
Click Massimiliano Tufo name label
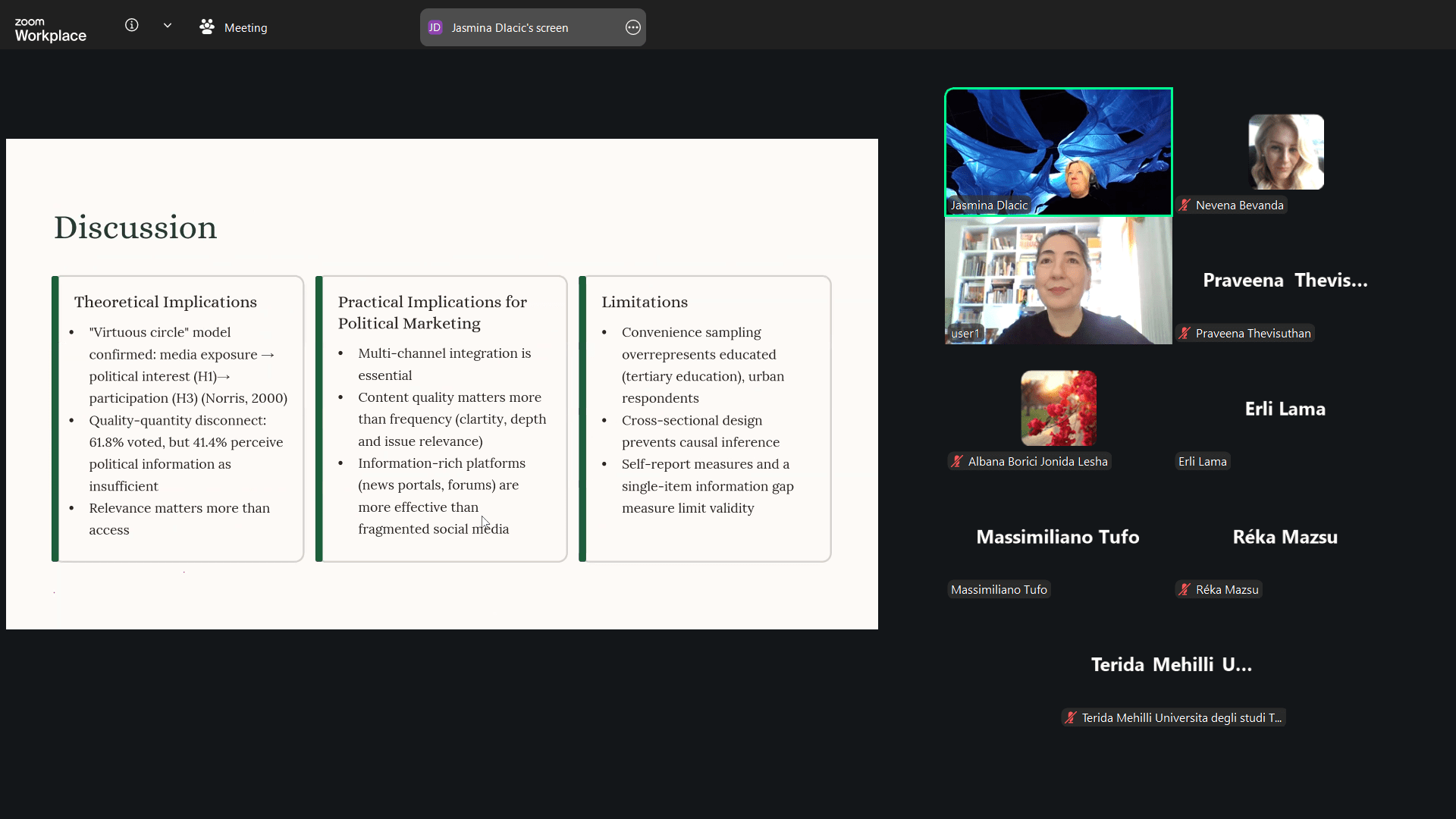tap(999, 590)
